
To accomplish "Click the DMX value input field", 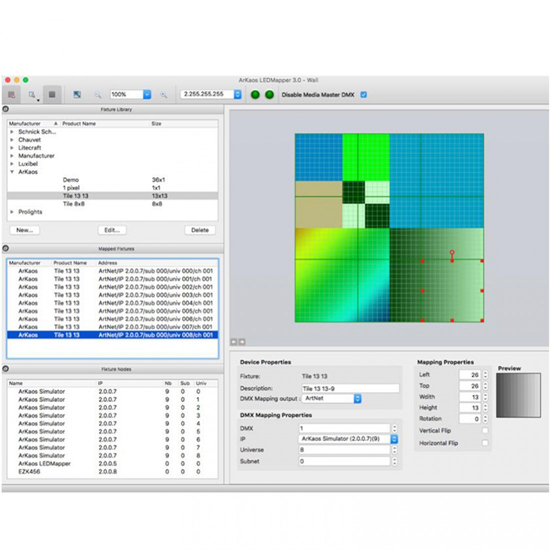I will pos(344,428).
